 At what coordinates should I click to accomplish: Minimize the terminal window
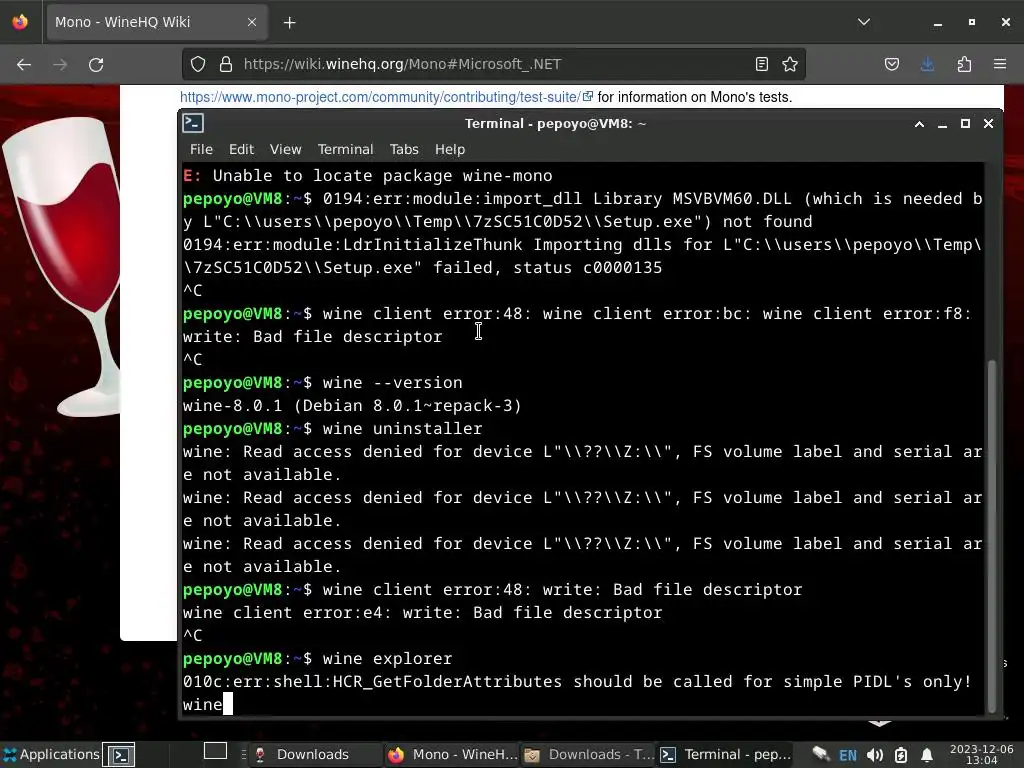tap(942, 123)
